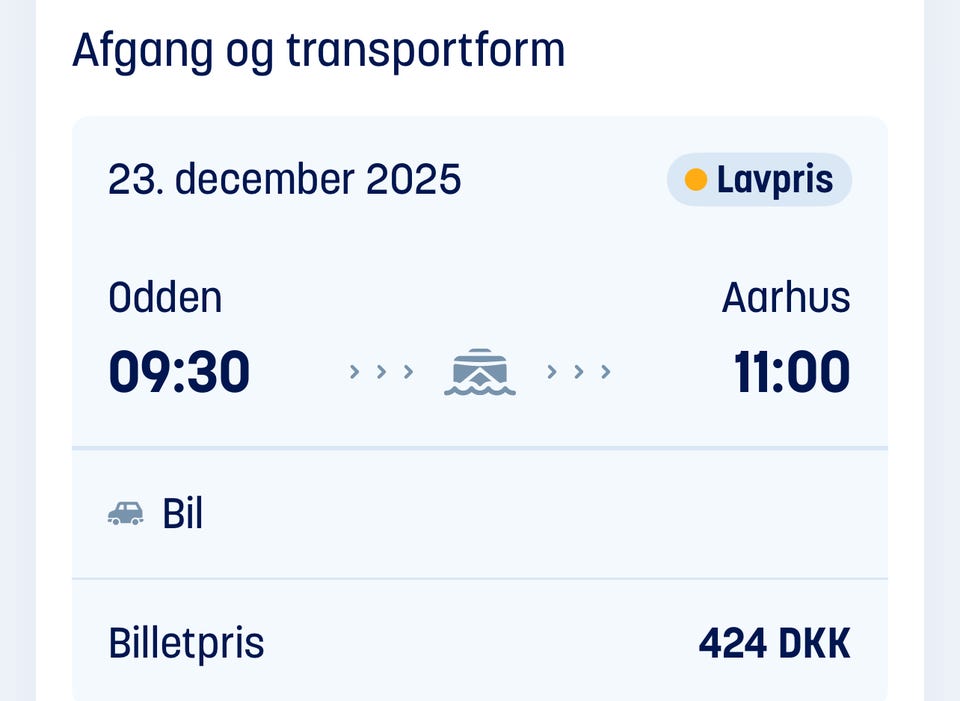Select the 09:30 departure time
This screenshot has width=960, height=701.
pos(179,372)
